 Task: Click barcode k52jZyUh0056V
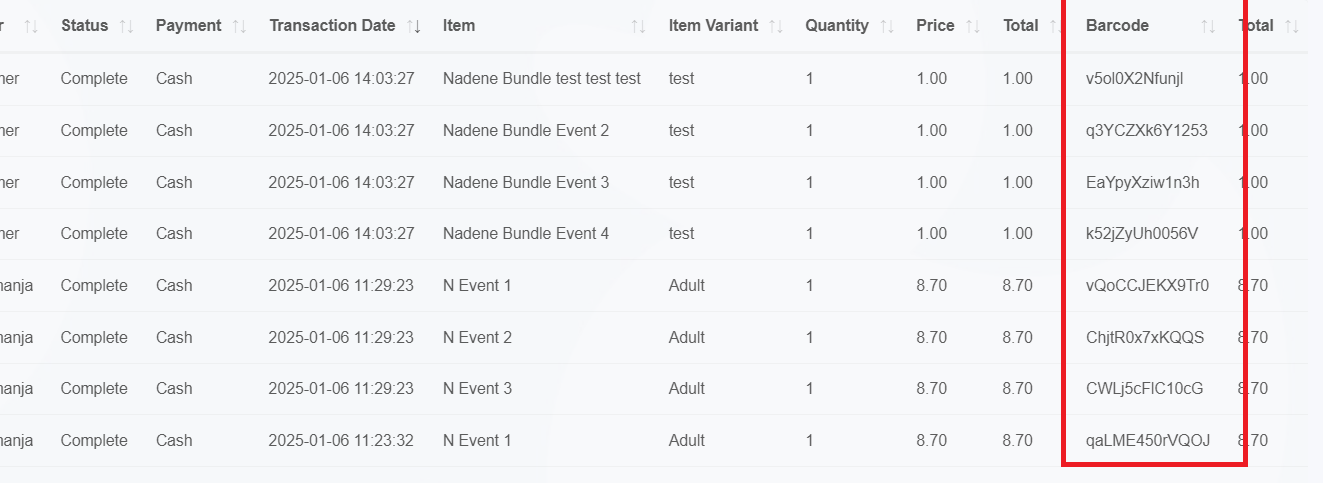point(1142,233)
